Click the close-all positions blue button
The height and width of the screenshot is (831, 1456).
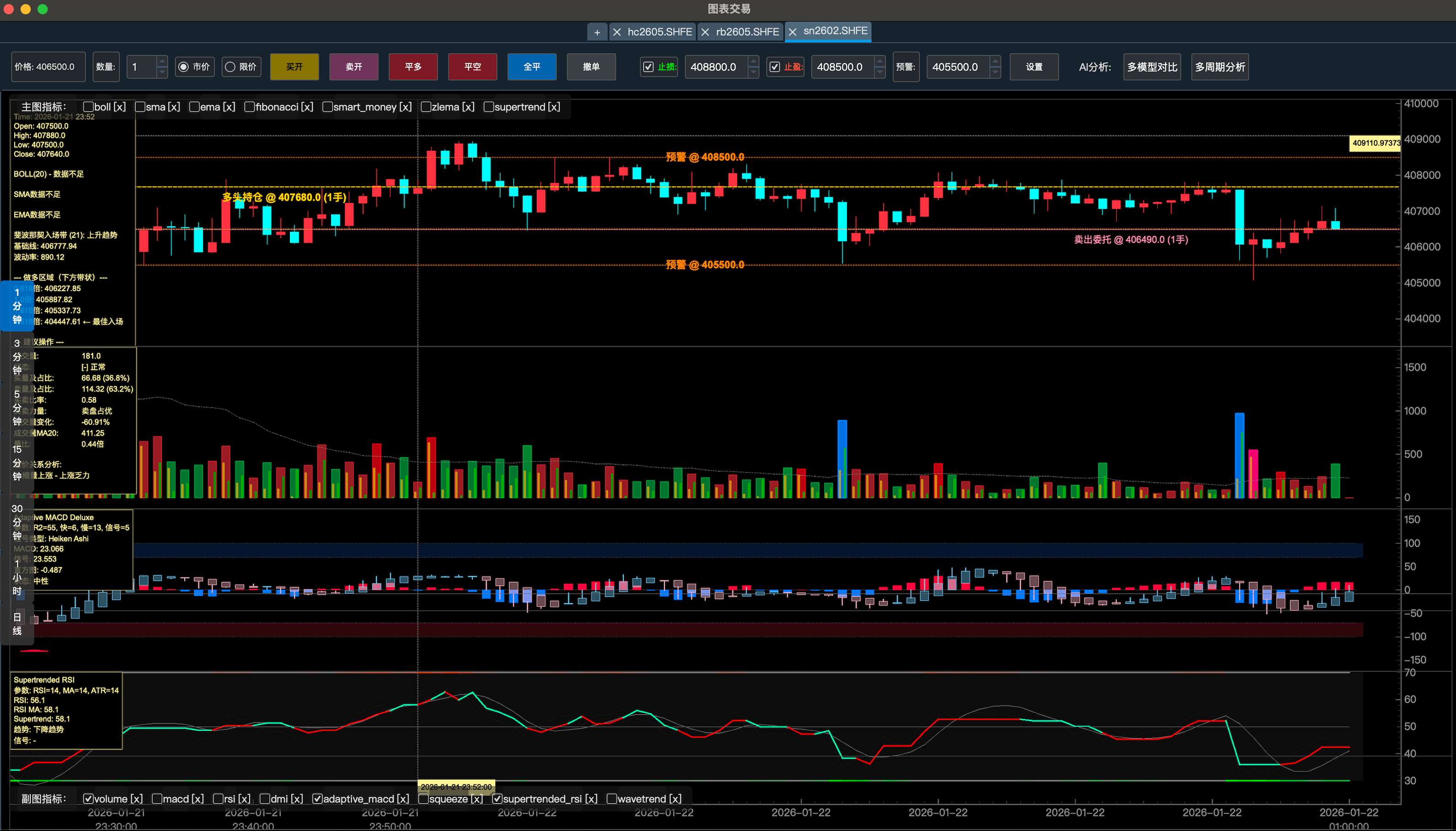point(531,67)
